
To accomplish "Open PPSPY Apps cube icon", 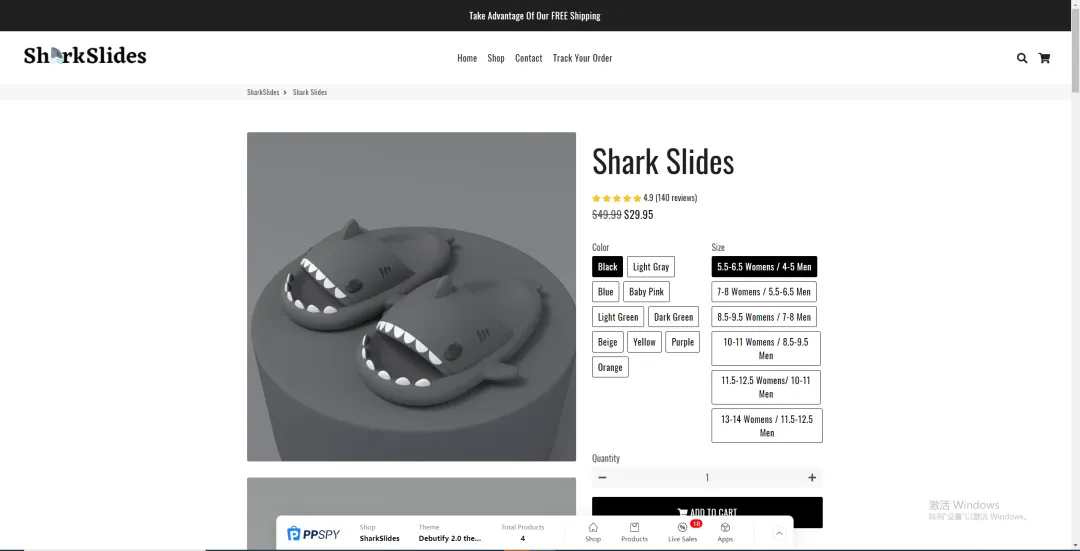I will tap(725, 528).
